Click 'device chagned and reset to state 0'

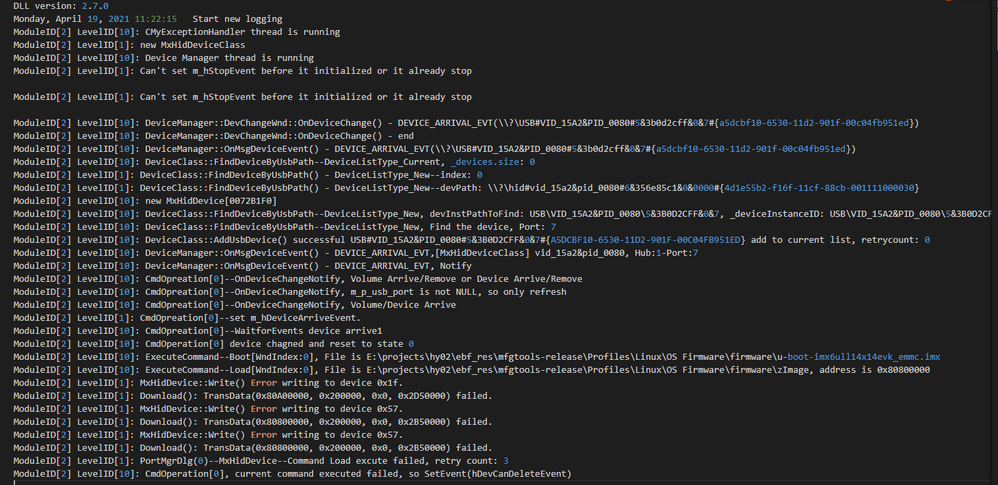[x=321, y=344]
